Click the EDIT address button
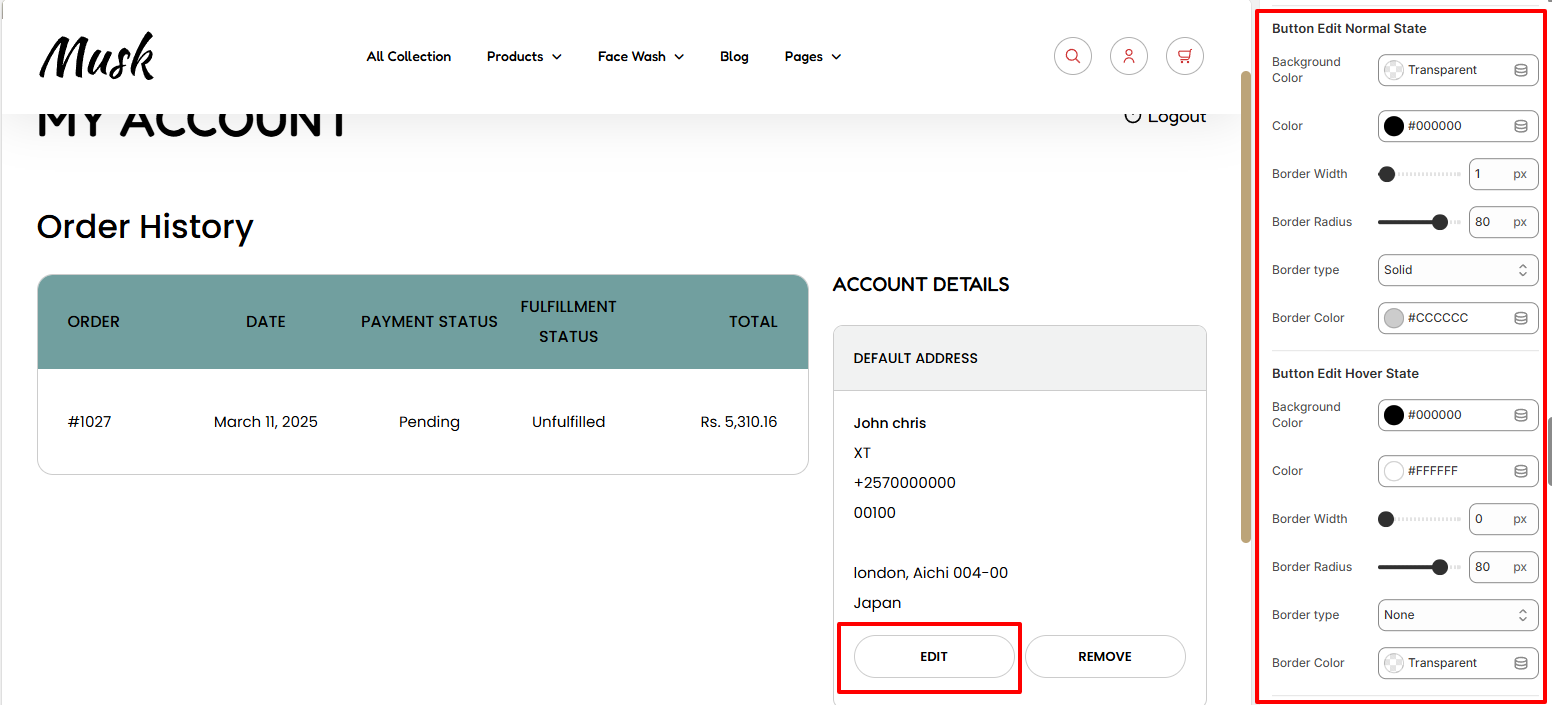The height and width of the screenshot is (705, 1552). point(934,657)
